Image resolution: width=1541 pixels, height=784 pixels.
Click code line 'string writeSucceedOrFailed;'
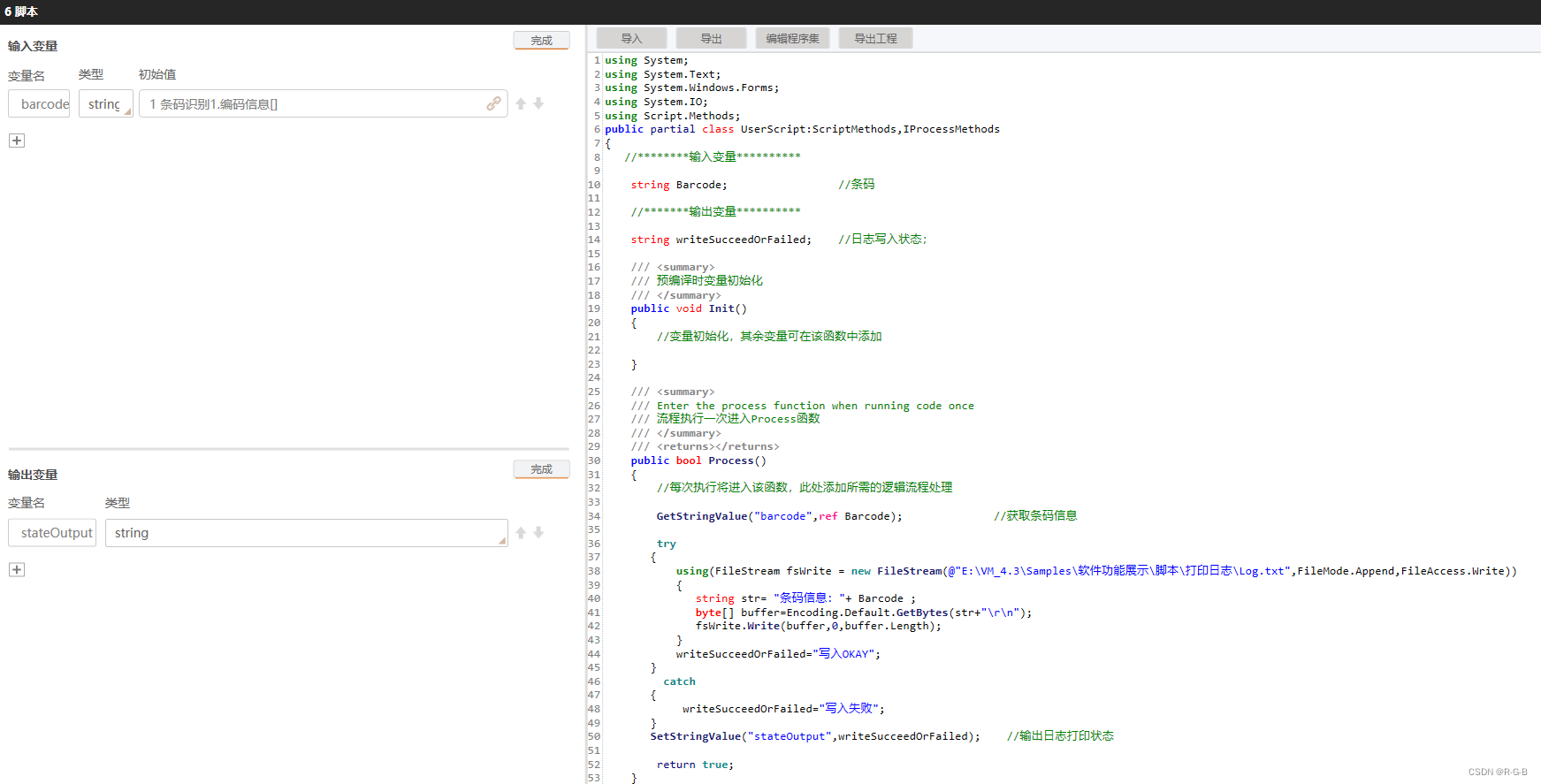point(721,240)
